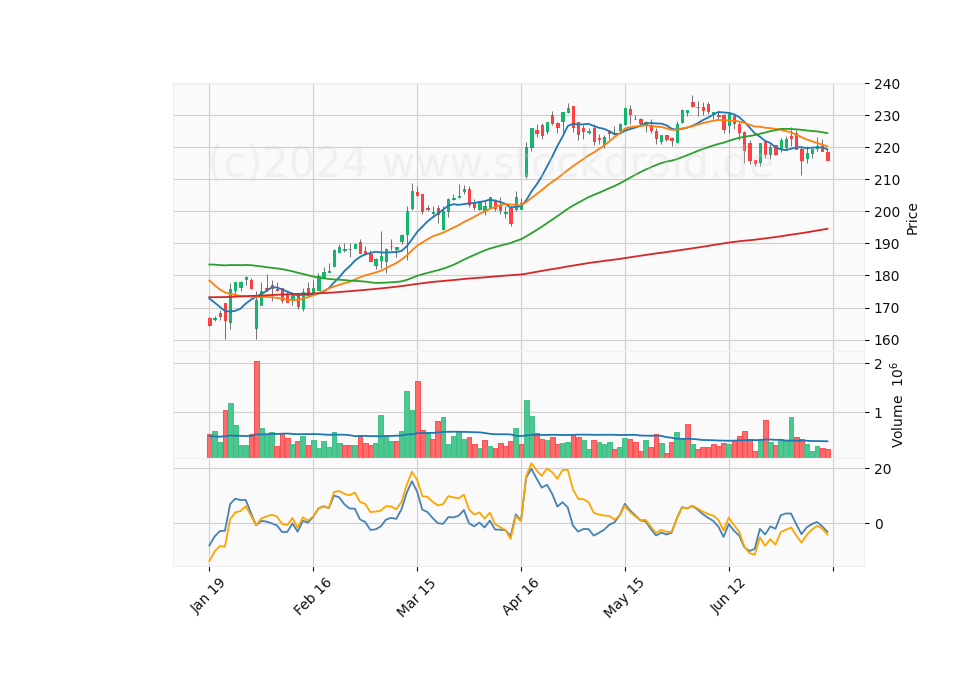Screen dimensions: 960x690
Task: Click the Mar 15 date label
Action: coord(416,596)
